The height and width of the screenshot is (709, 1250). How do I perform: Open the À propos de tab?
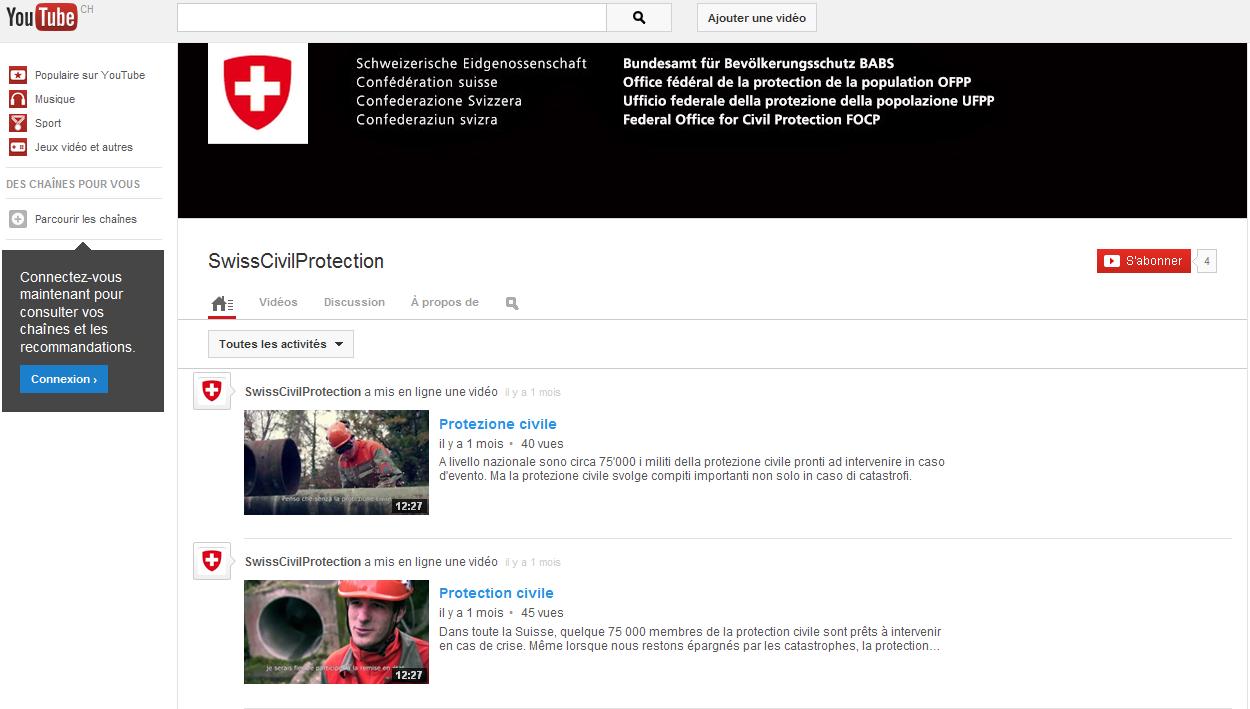444,302
